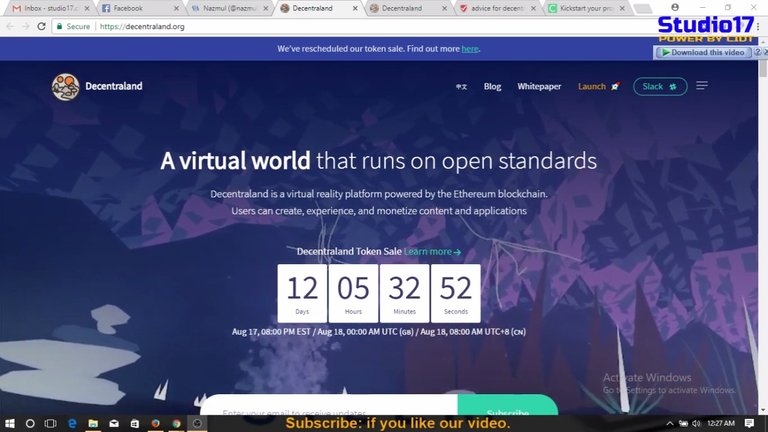Focus the email updates input field
The image size is (768, 432).
click(329, 406)
